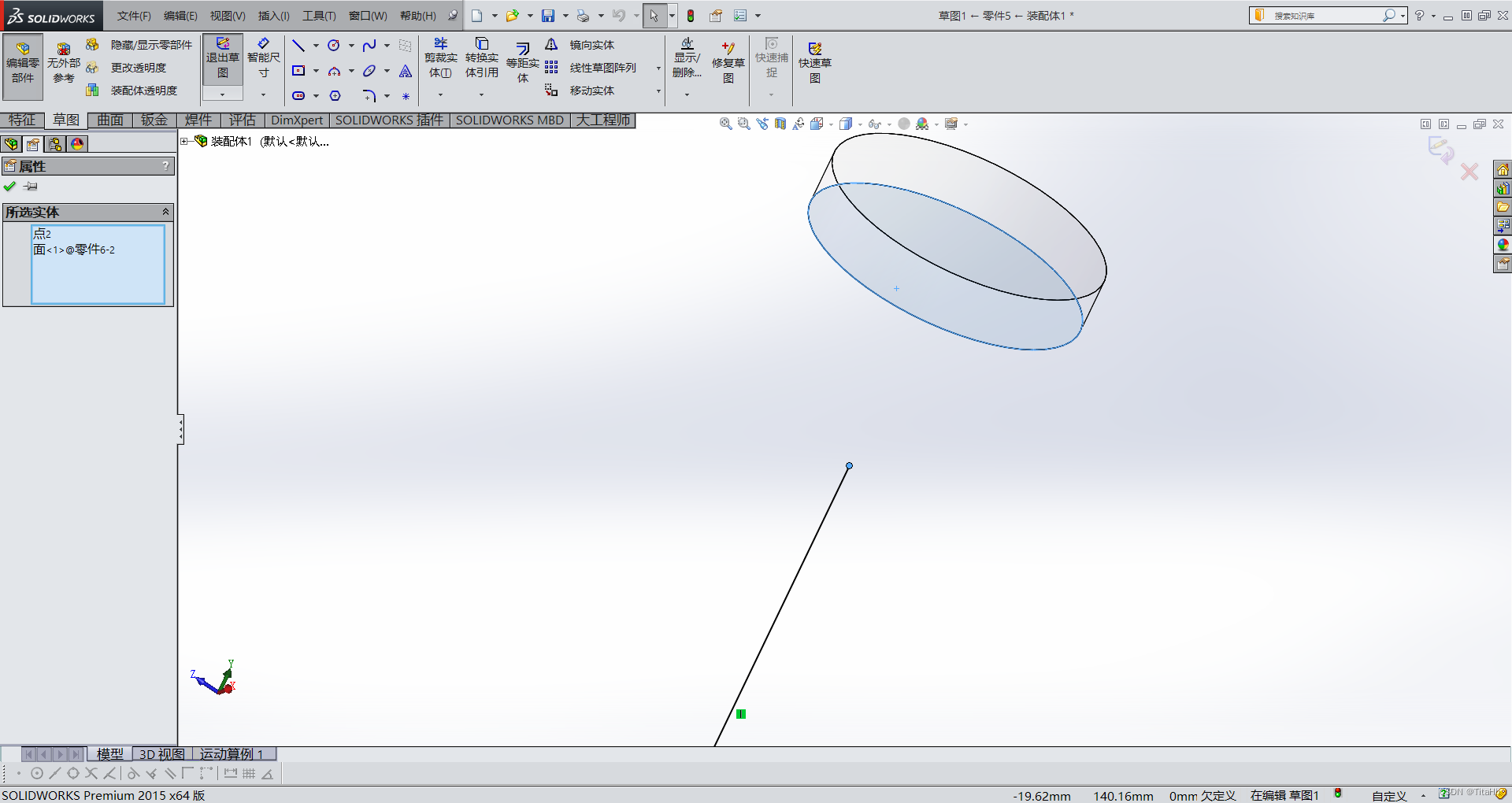Image resolution: width=1512 pixels, height=803 pixels.
Task: Open the 工具(T) menu
Action: 318,16
